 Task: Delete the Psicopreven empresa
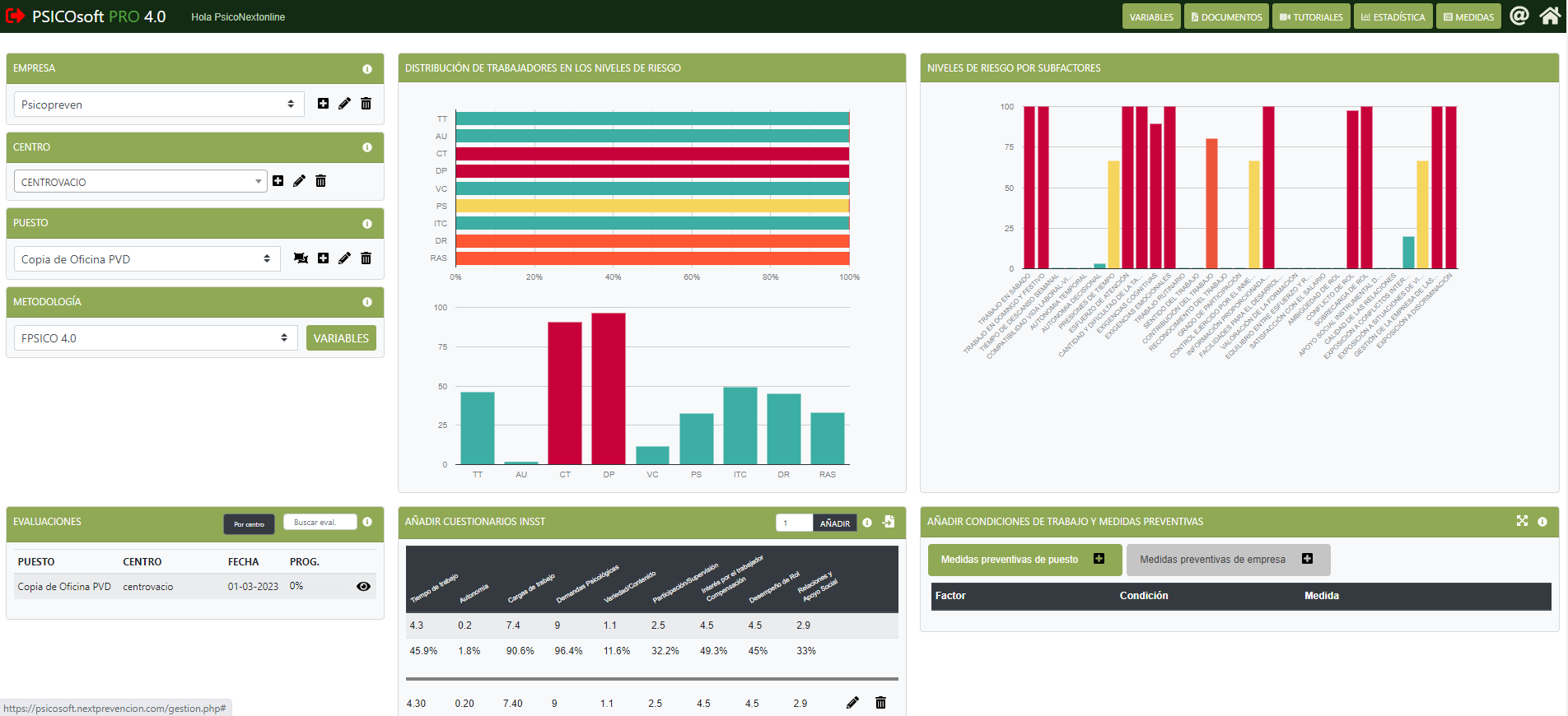tap(366, 104)
